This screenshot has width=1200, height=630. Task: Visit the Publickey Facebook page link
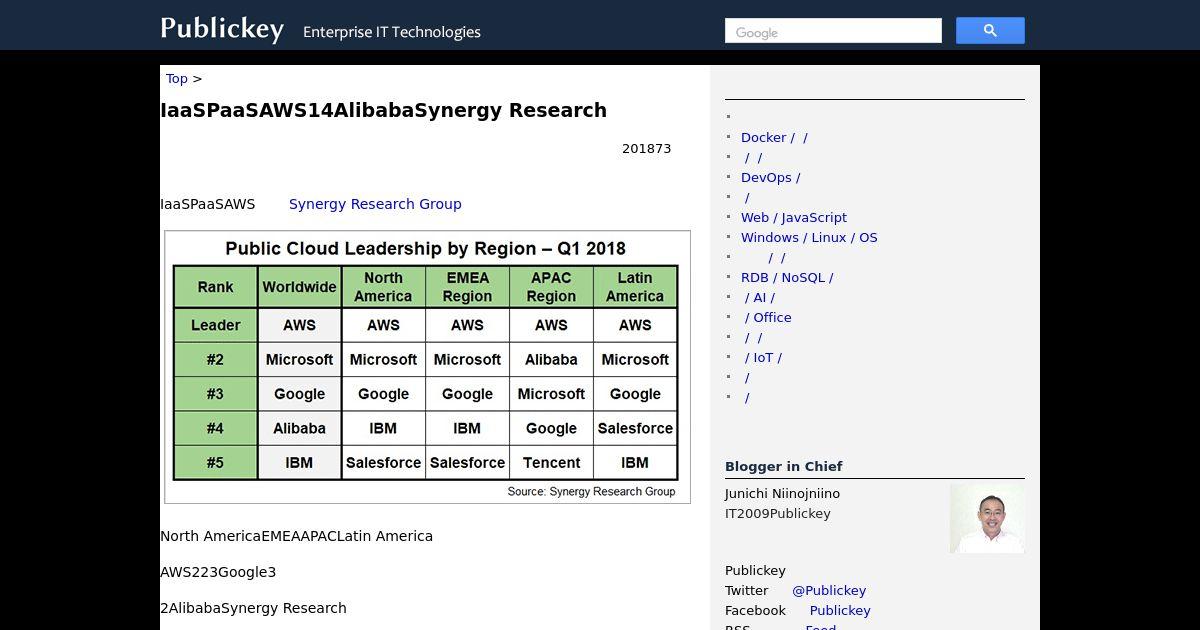(x=840, y=610)
